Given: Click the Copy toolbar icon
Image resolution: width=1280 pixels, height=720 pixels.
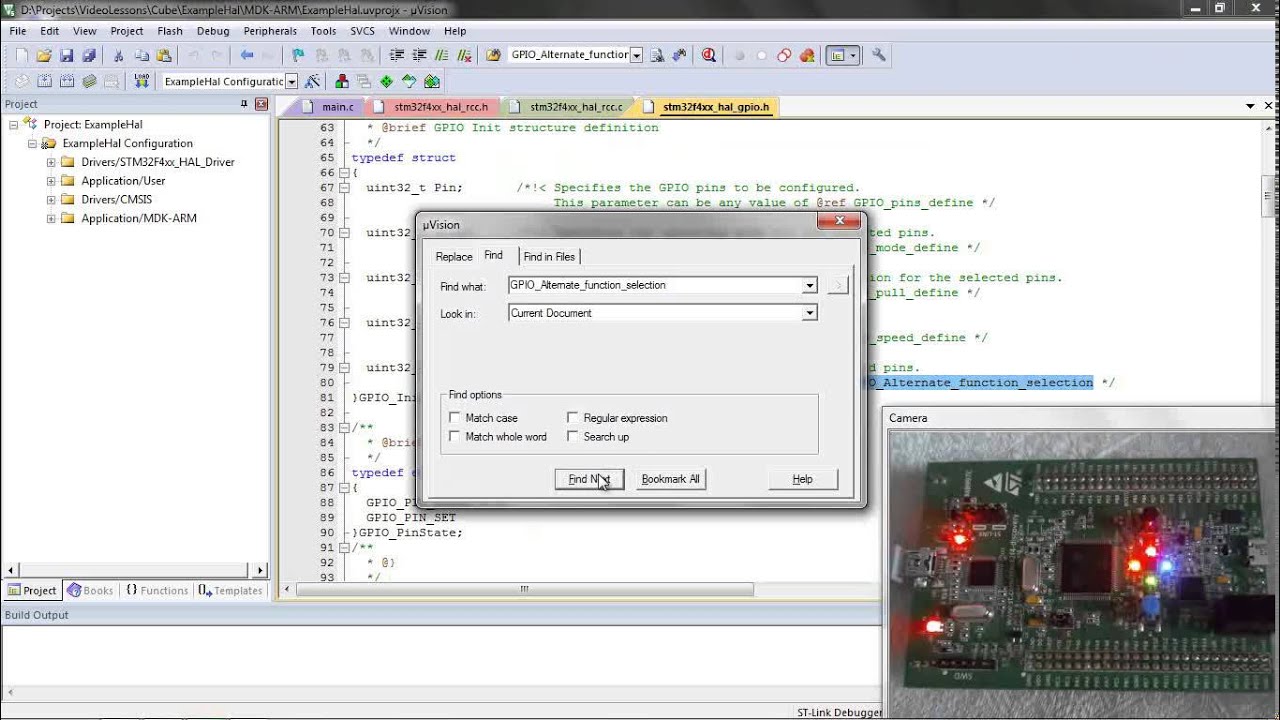Looking at the screenshot, I should [x=141, y=56].
